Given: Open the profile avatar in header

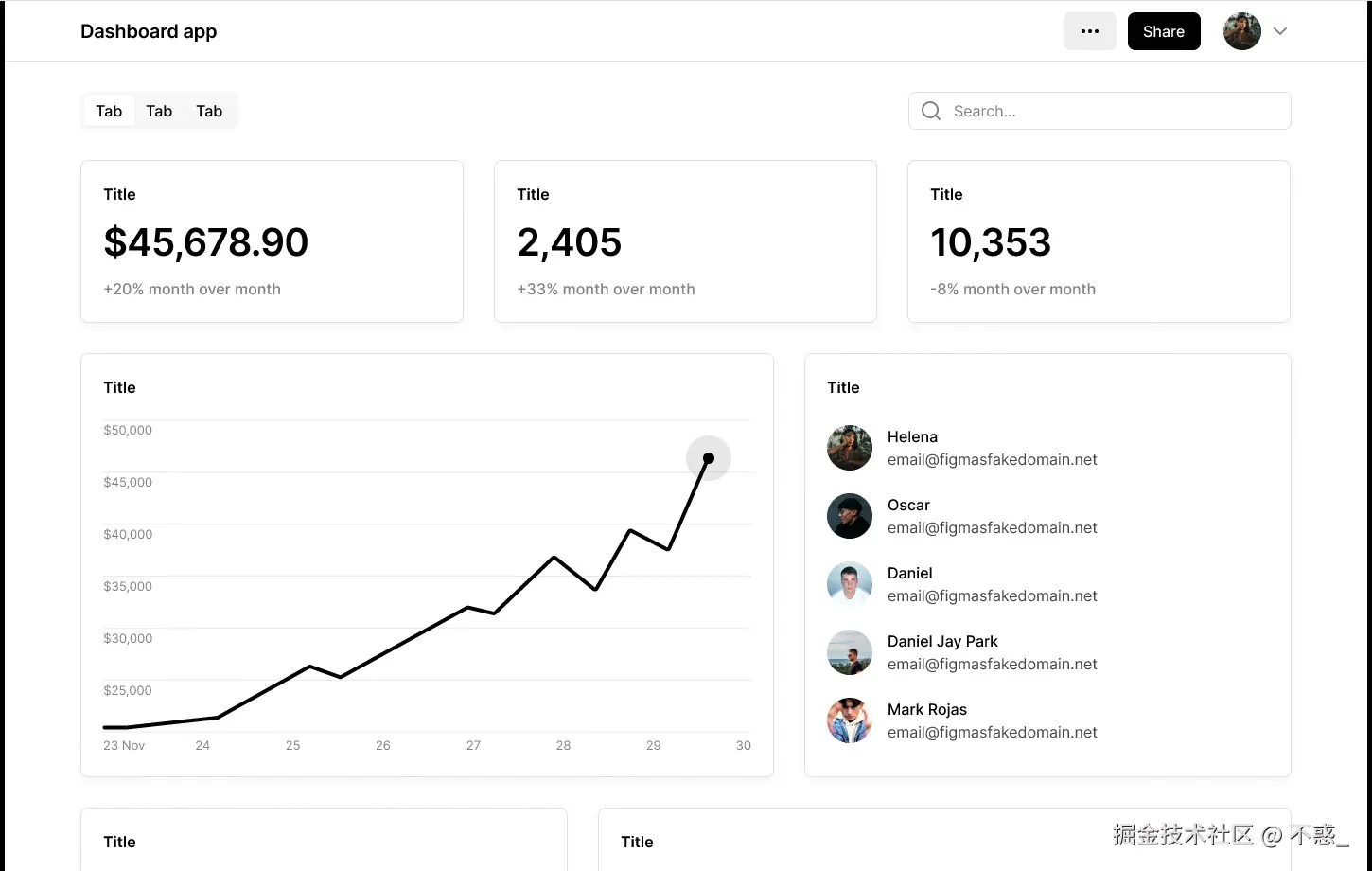Looking at the screenshot, I should [1241, 31].
